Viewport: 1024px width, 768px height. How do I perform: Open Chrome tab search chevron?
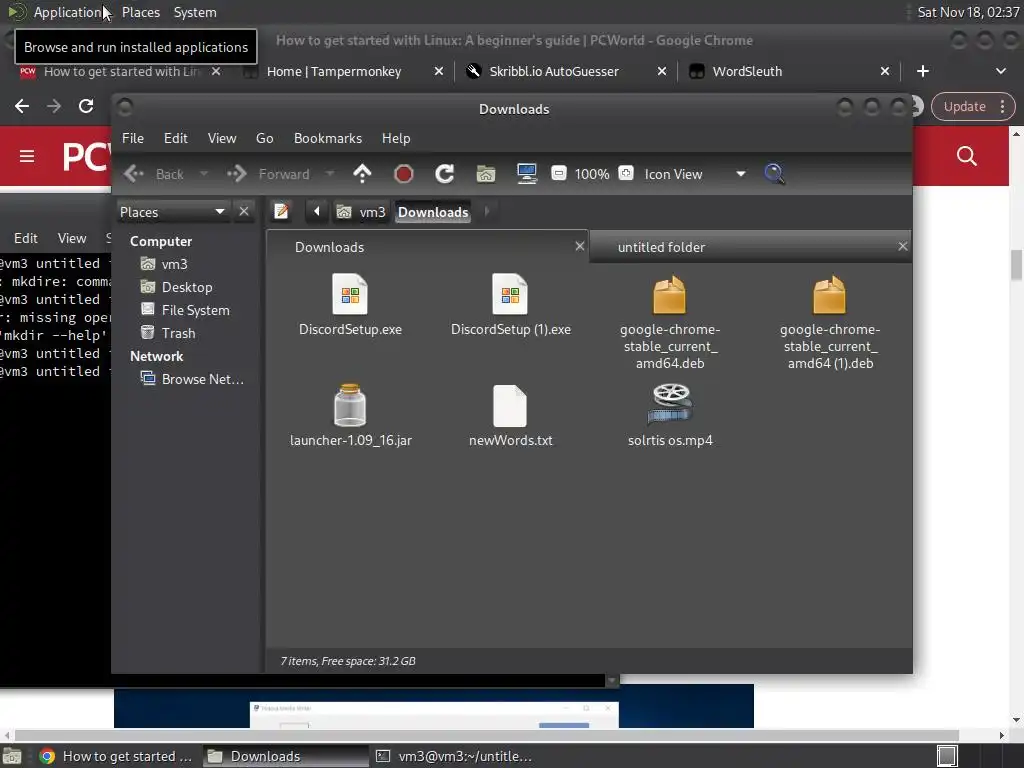coord(1000,71)
